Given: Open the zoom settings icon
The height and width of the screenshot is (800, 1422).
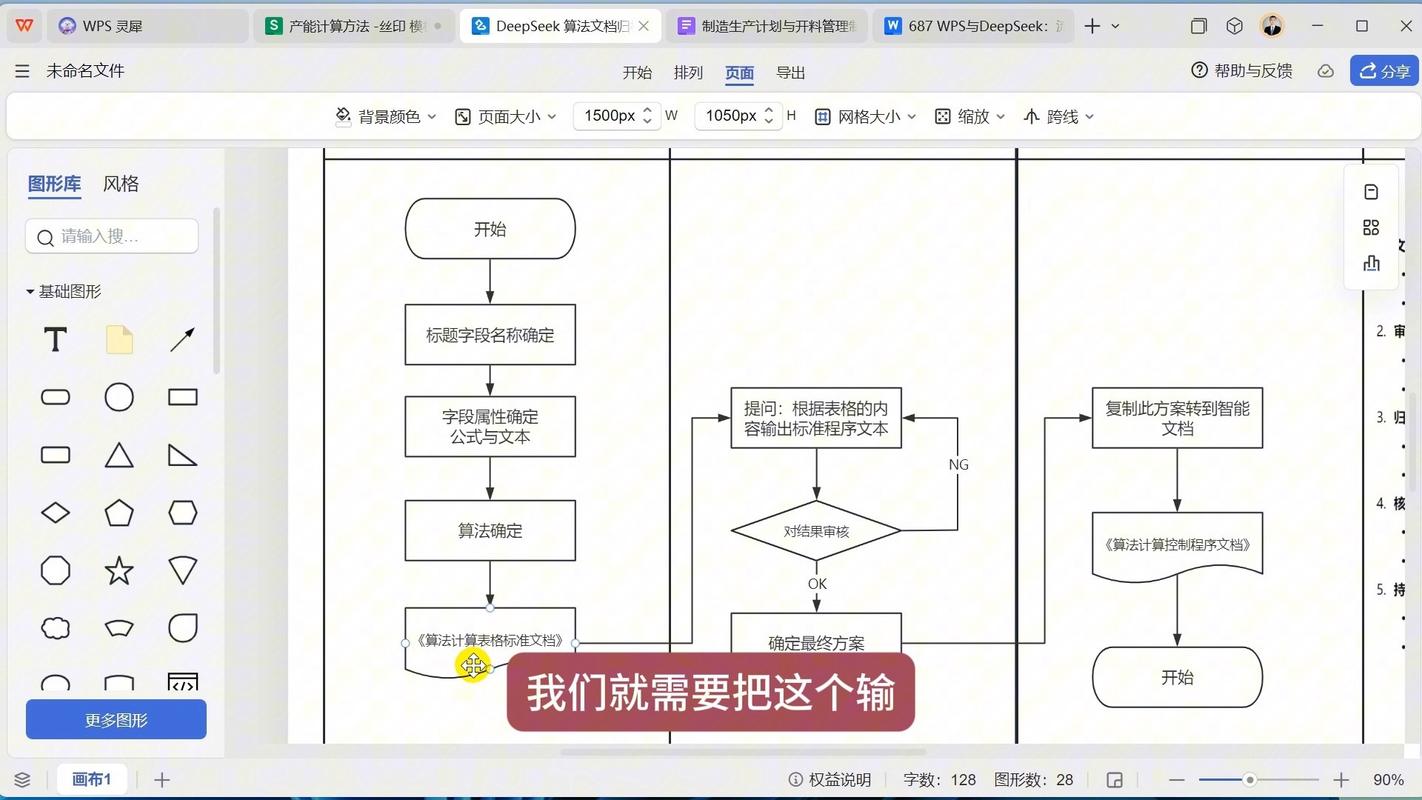Looking at the screenshot, I should [x=941, y=116].
